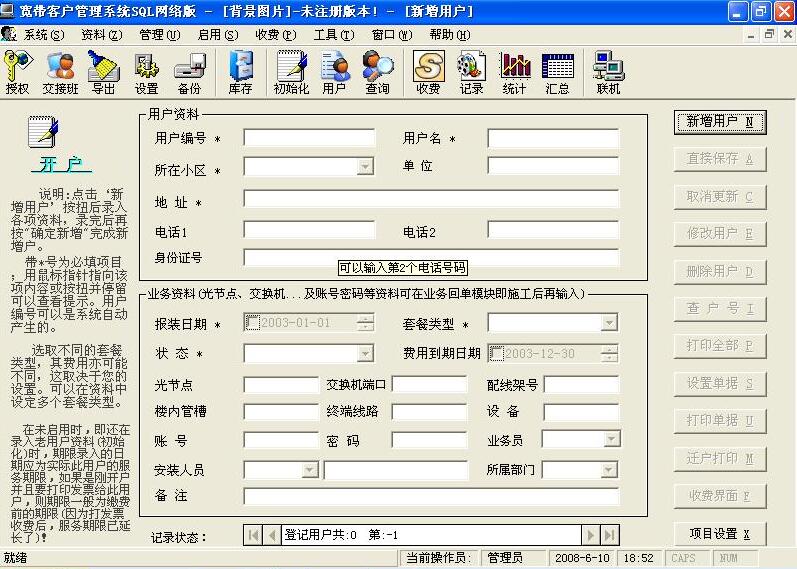This screenshot has width=797, height=569.
Task: Click the 开户 notepad icon on left panel
Action: pyautogui.click(x=43, y=132)
